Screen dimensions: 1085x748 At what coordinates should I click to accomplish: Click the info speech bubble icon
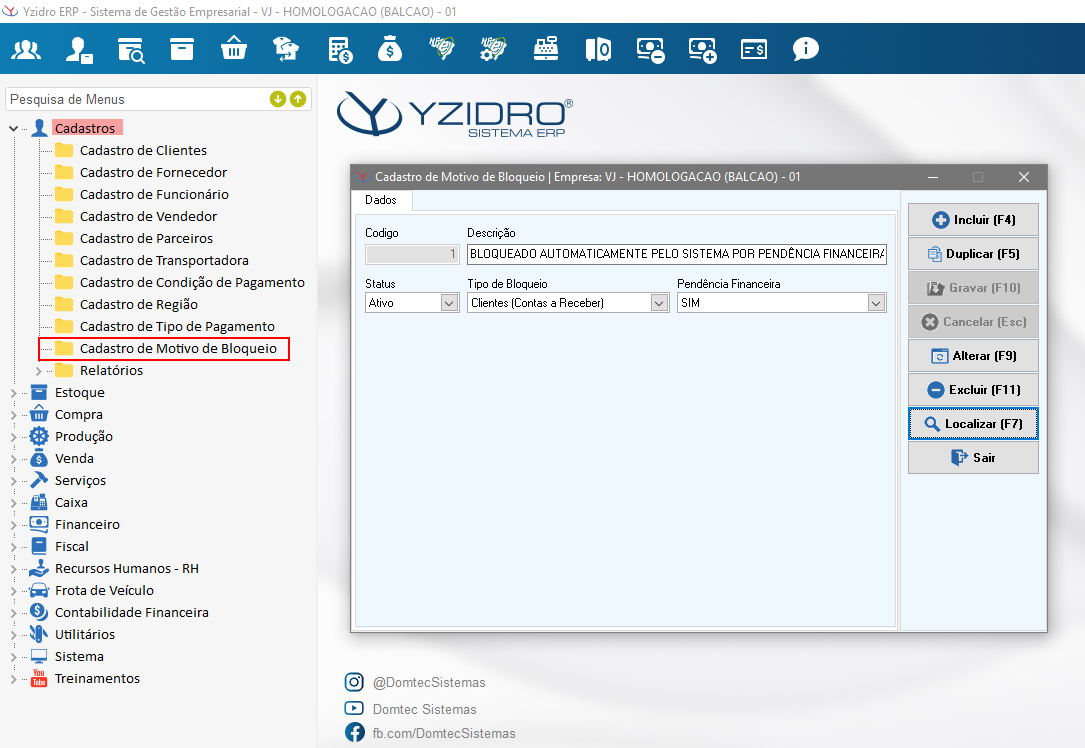pos(805,49)
